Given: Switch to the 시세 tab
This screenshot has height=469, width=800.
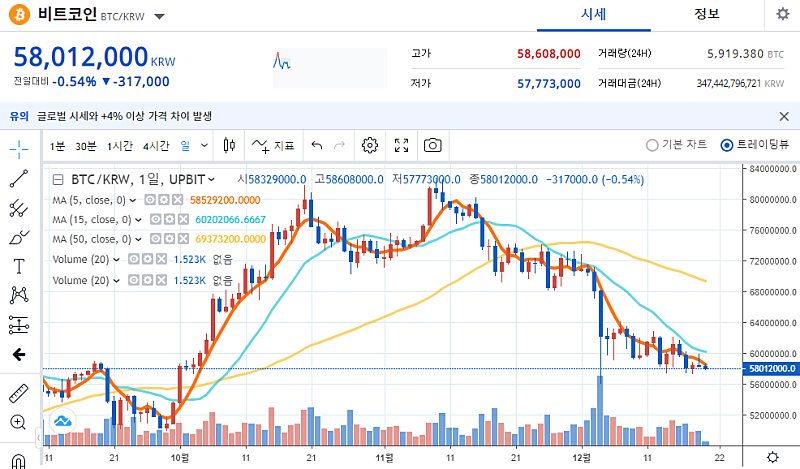Looking at the screenshot, I should 593,14.
